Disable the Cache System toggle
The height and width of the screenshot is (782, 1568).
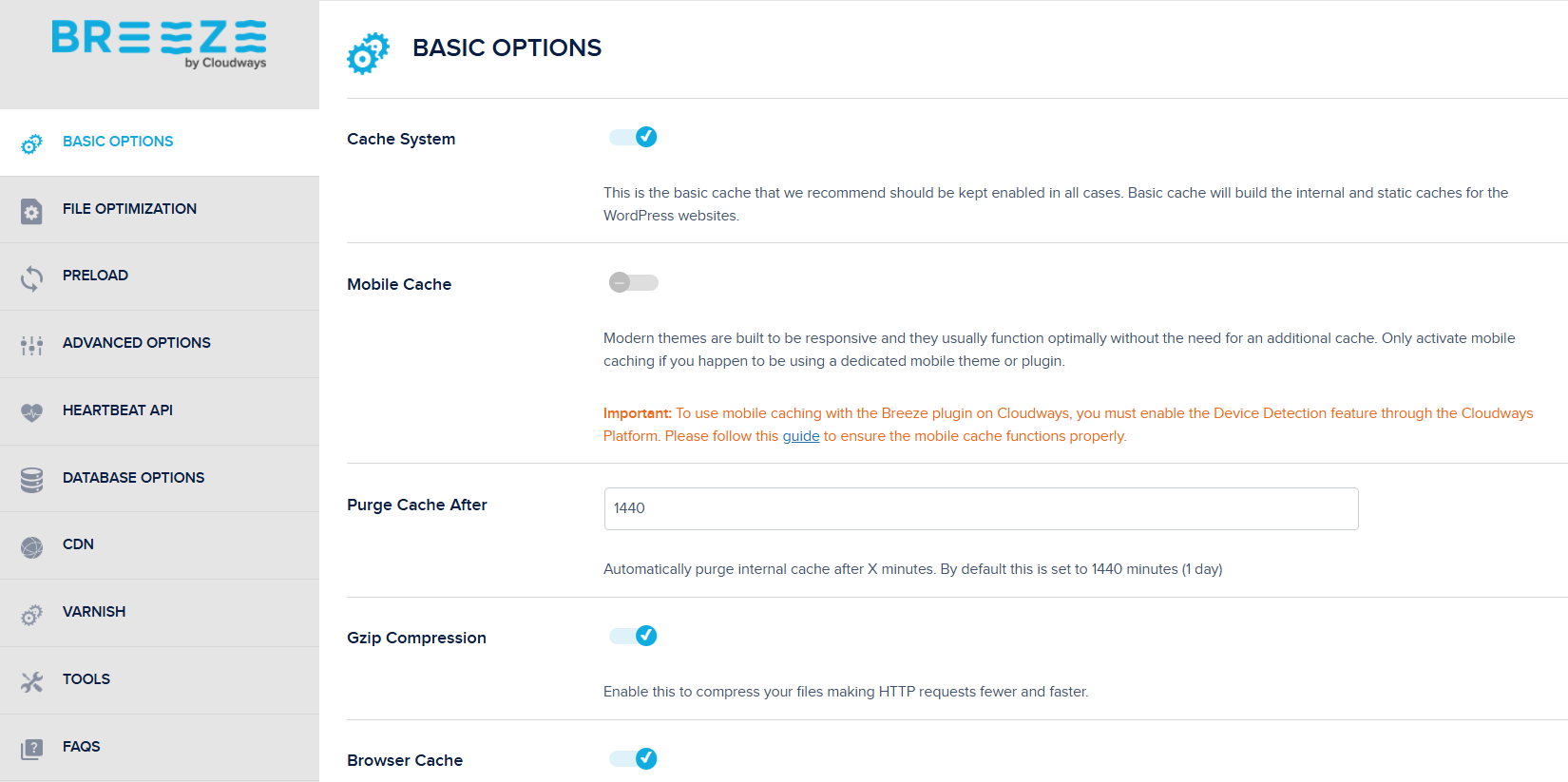point(633,137)
